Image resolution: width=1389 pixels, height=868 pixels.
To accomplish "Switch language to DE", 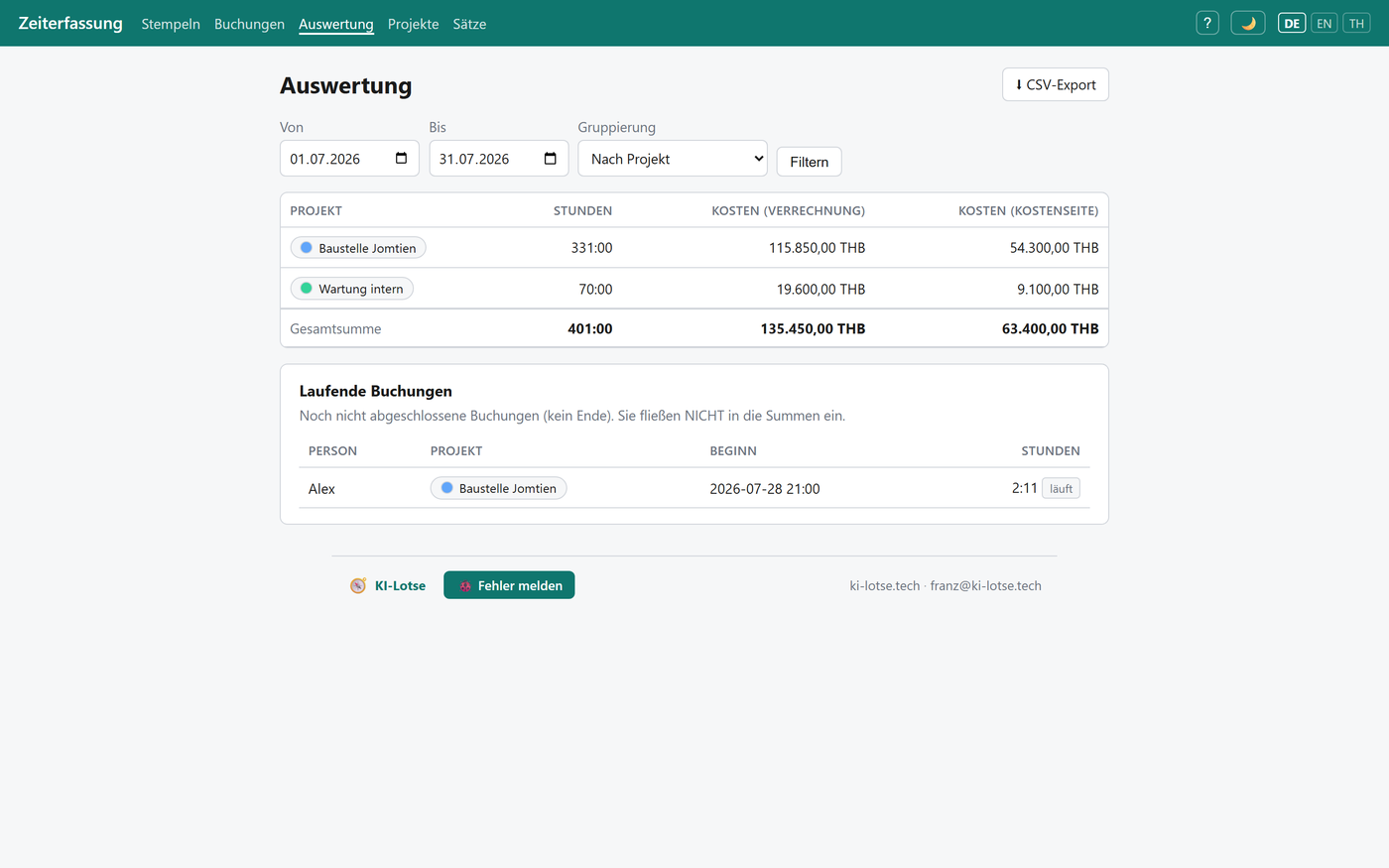I will pyautogui.click(x=1292, y=23).
